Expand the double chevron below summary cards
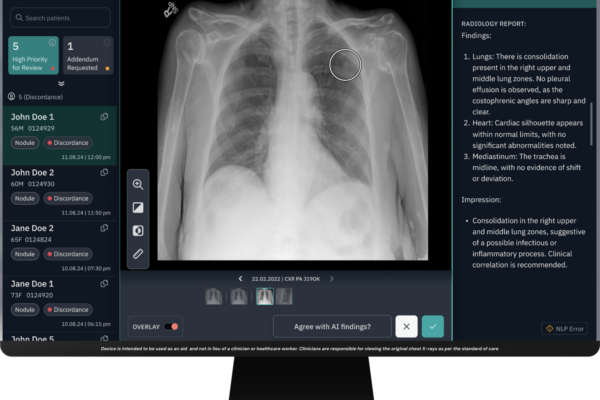600x400 pixels. [59, 84]
